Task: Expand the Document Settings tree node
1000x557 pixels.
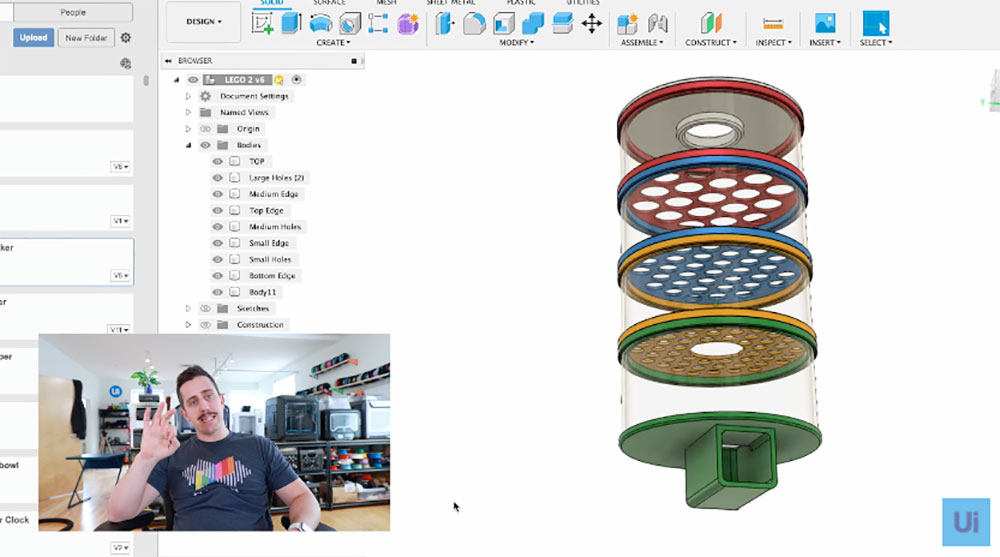Action: point(188,96)
